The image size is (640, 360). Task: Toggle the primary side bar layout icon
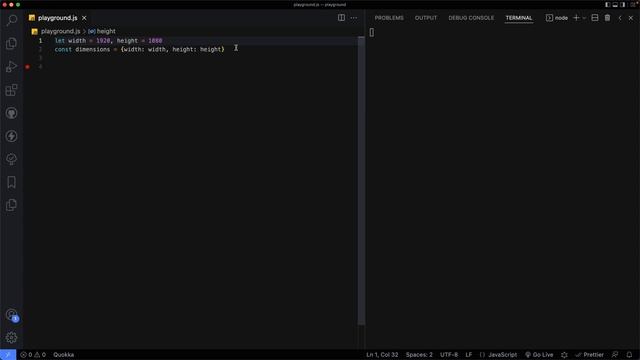click(x=607, y=4)
